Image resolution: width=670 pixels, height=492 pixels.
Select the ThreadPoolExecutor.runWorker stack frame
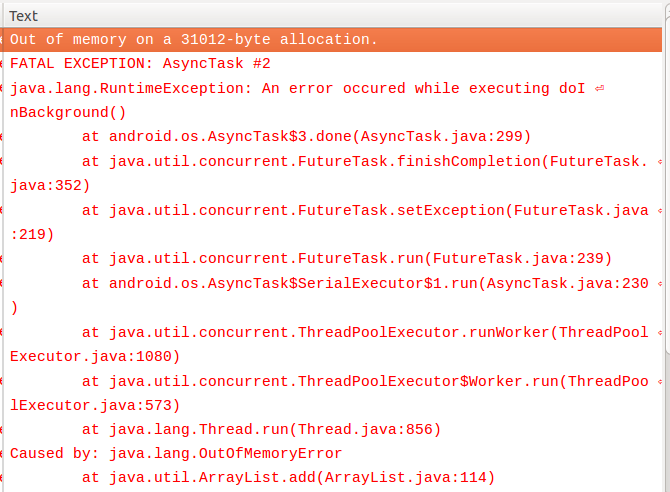(x=364, y=332)
